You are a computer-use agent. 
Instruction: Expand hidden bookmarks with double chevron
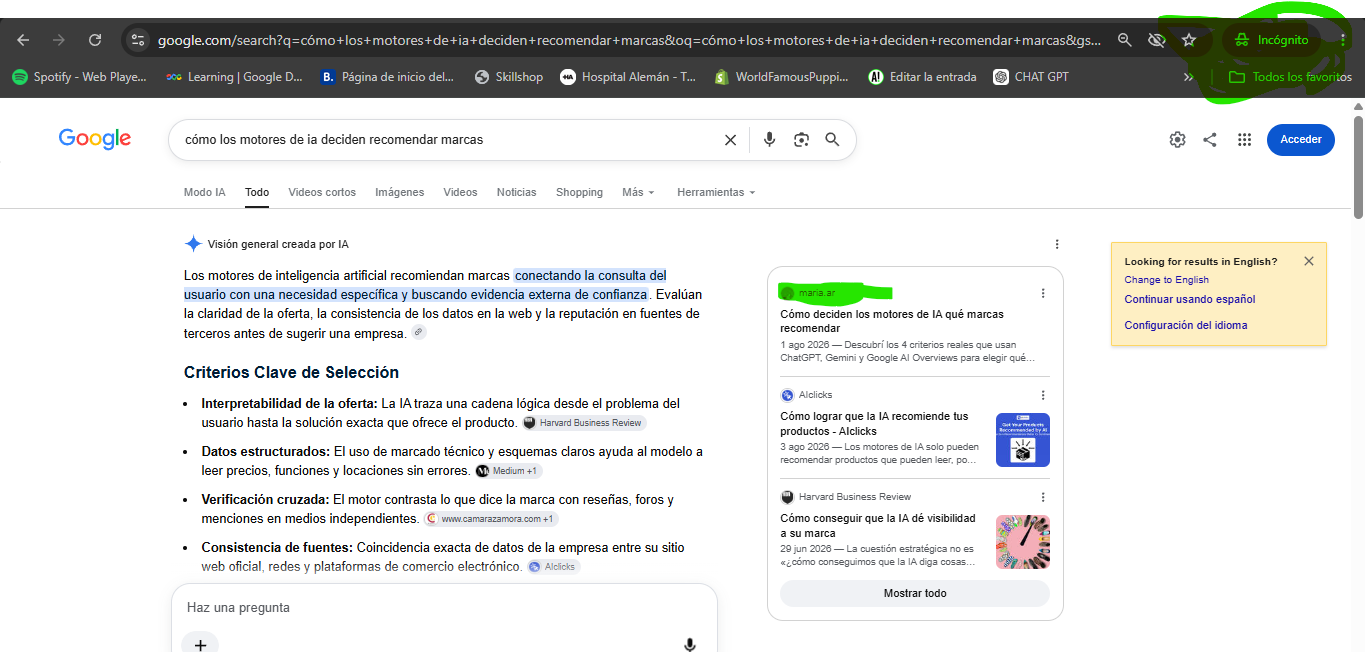1188,77
